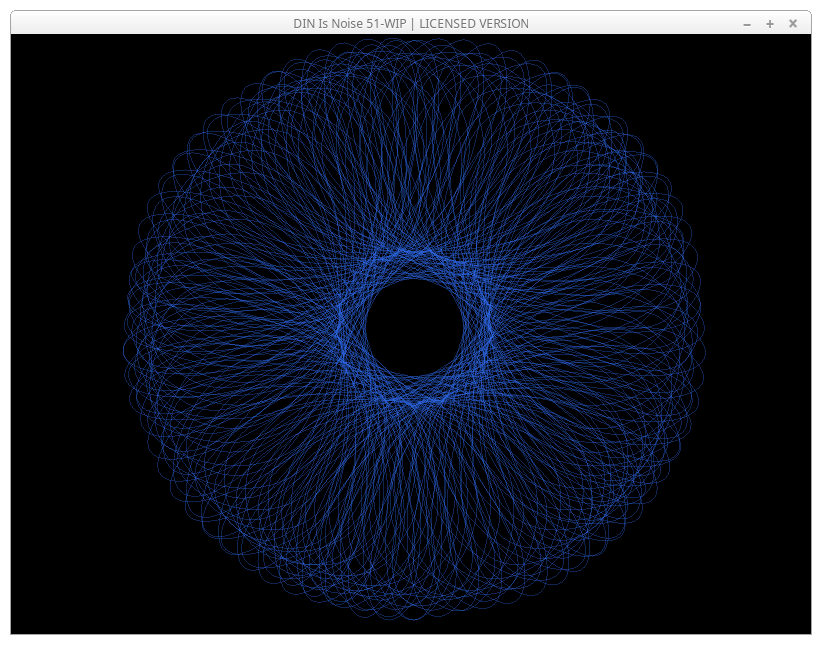Click empty title bar left of the window title

point(150,24)
